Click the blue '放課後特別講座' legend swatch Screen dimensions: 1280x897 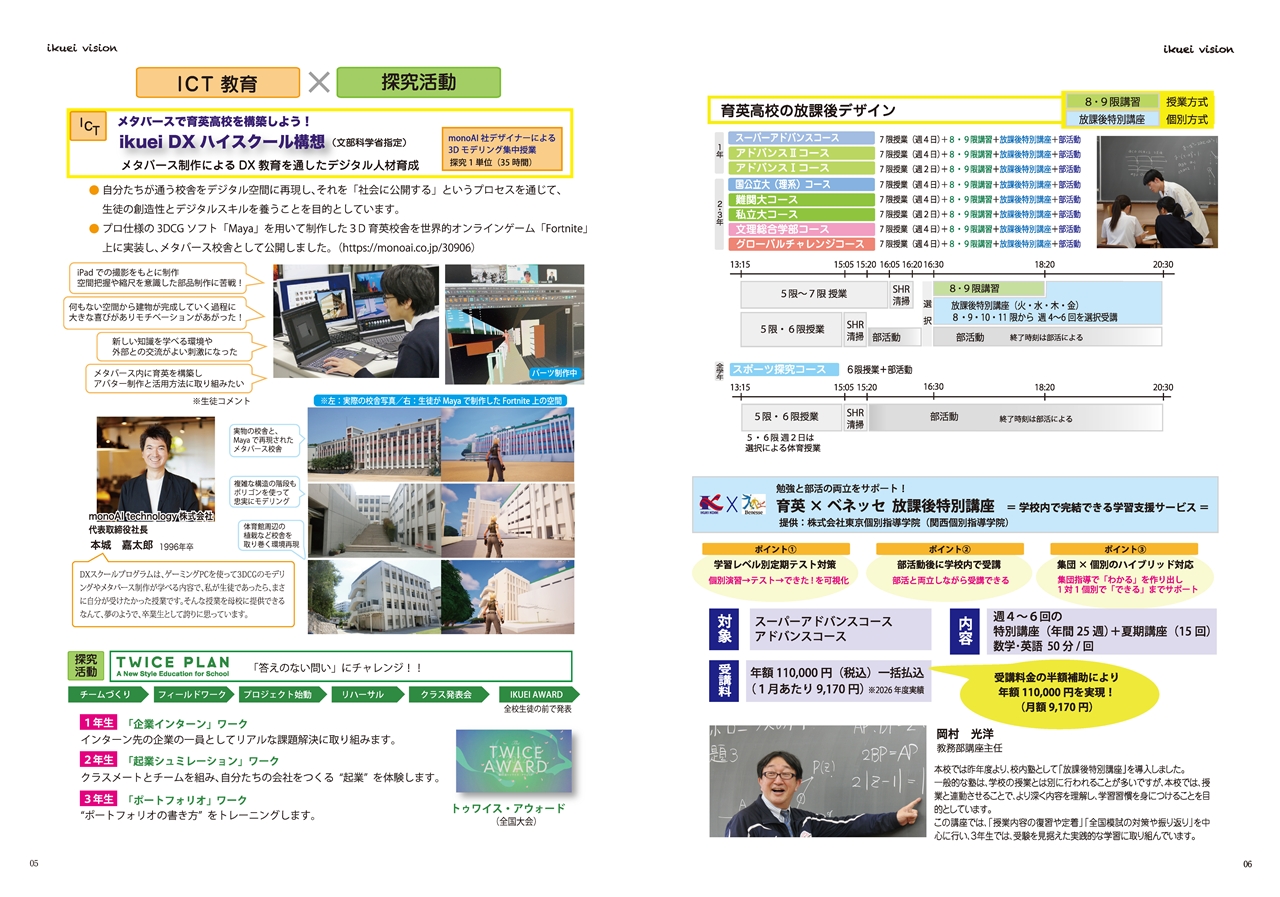tap(1110, 119)
